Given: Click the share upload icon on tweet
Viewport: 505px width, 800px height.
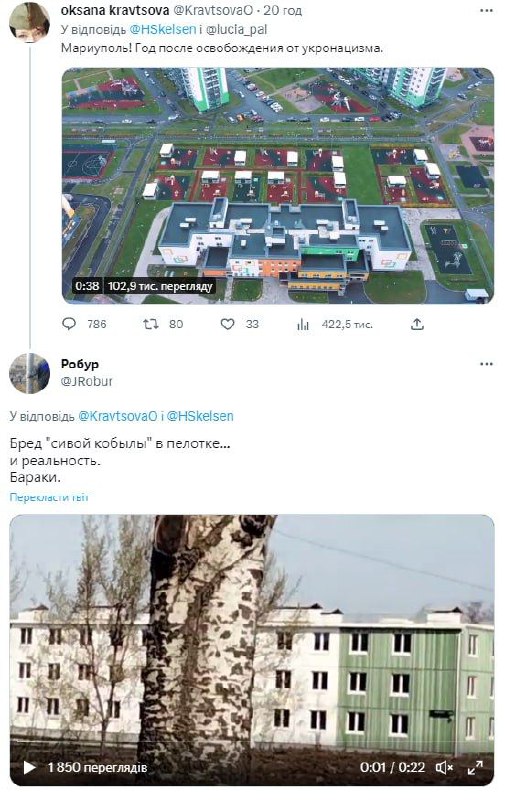Looking at the screenshot, I should [417, 324].
